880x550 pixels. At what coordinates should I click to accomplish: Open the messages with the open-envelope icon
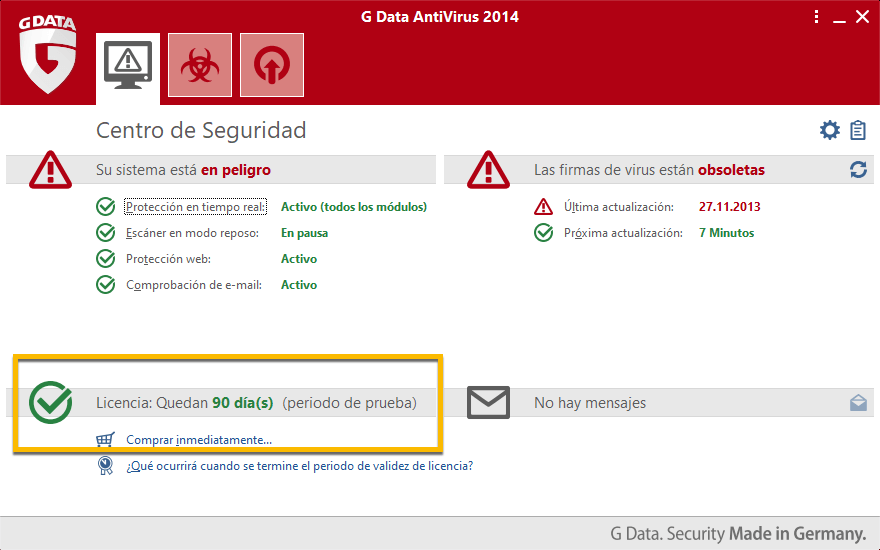pyautogui.click(x=858, y=402)
